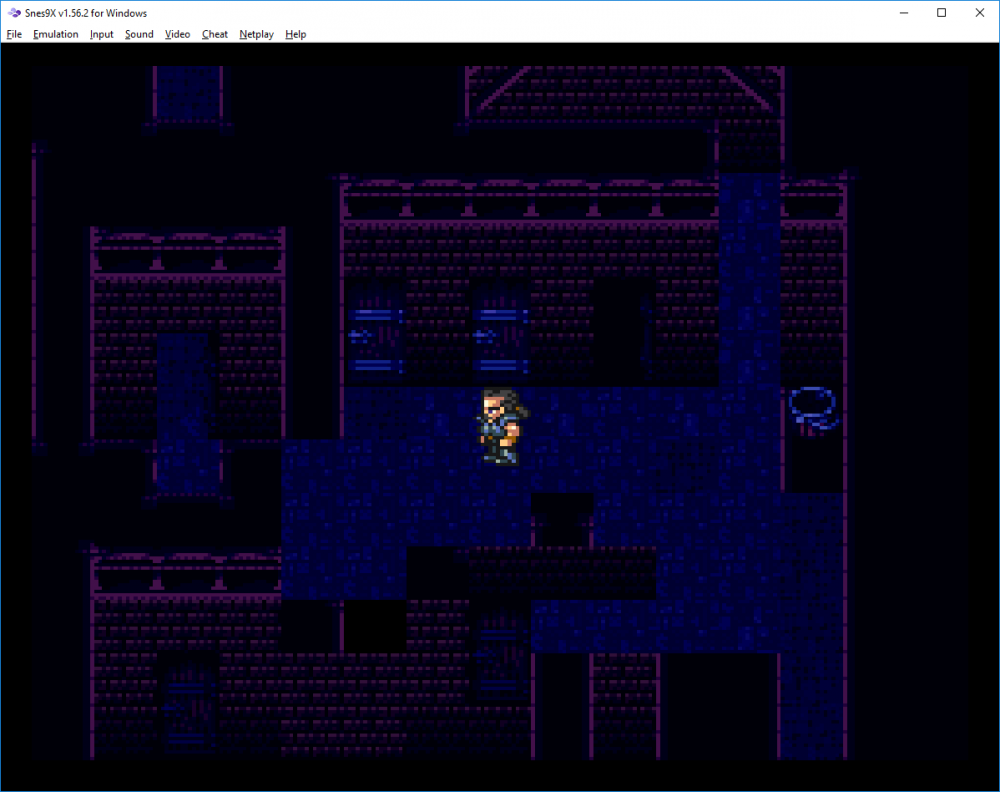Maximize the Snes9X window
Viewport: 1000px width, 792px height.
(x=941, y=13)
